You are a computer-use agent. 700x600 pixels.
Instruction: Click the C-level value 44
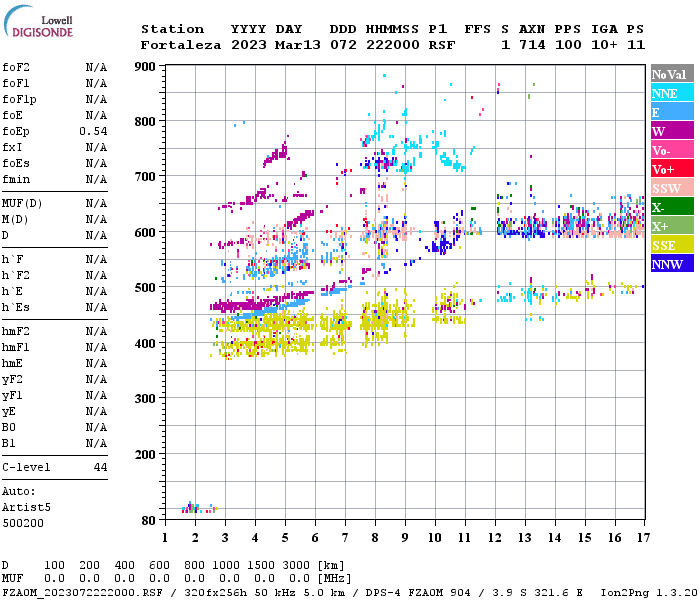(100, 467)
